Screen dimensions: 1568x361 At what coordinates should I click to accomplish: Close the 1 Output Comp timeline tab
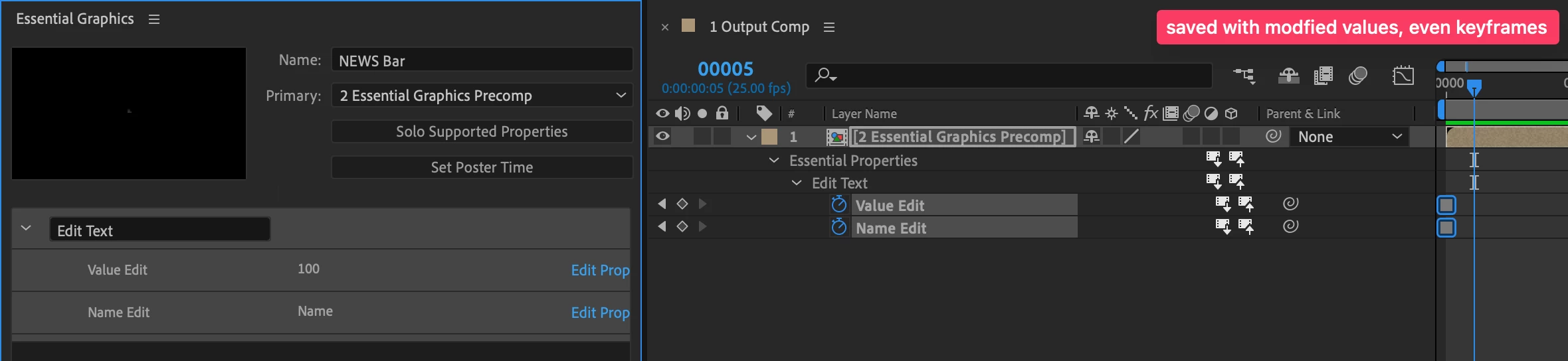click(x=664, y=27)
